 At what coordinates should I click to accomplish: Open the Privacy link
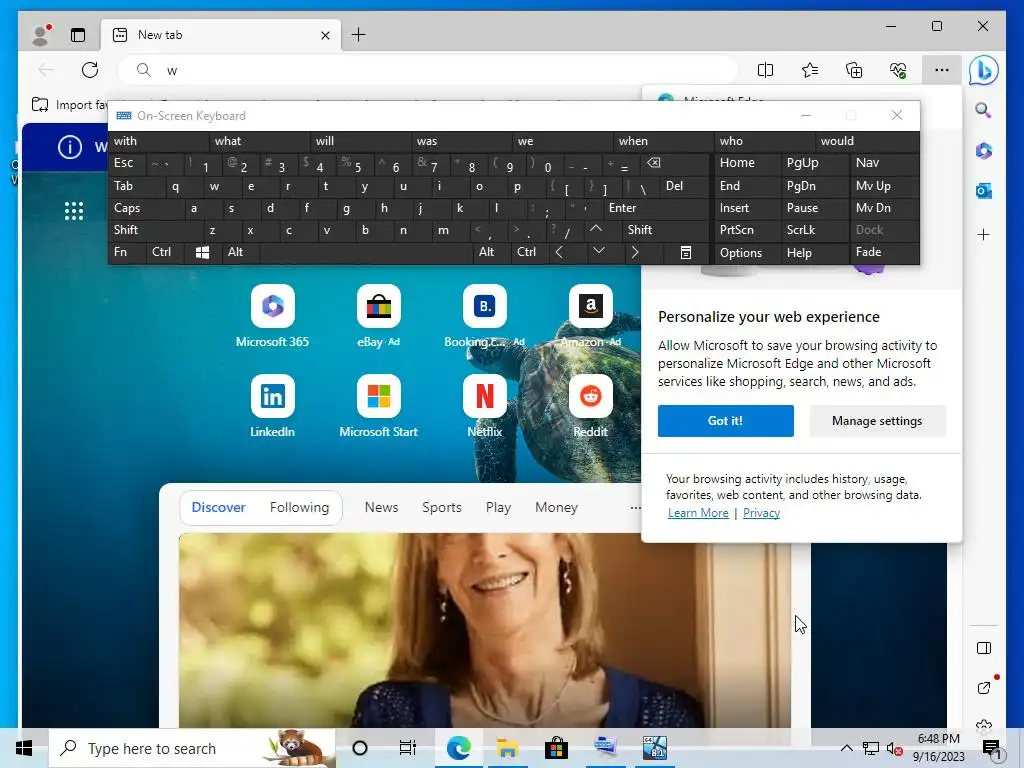761,513
